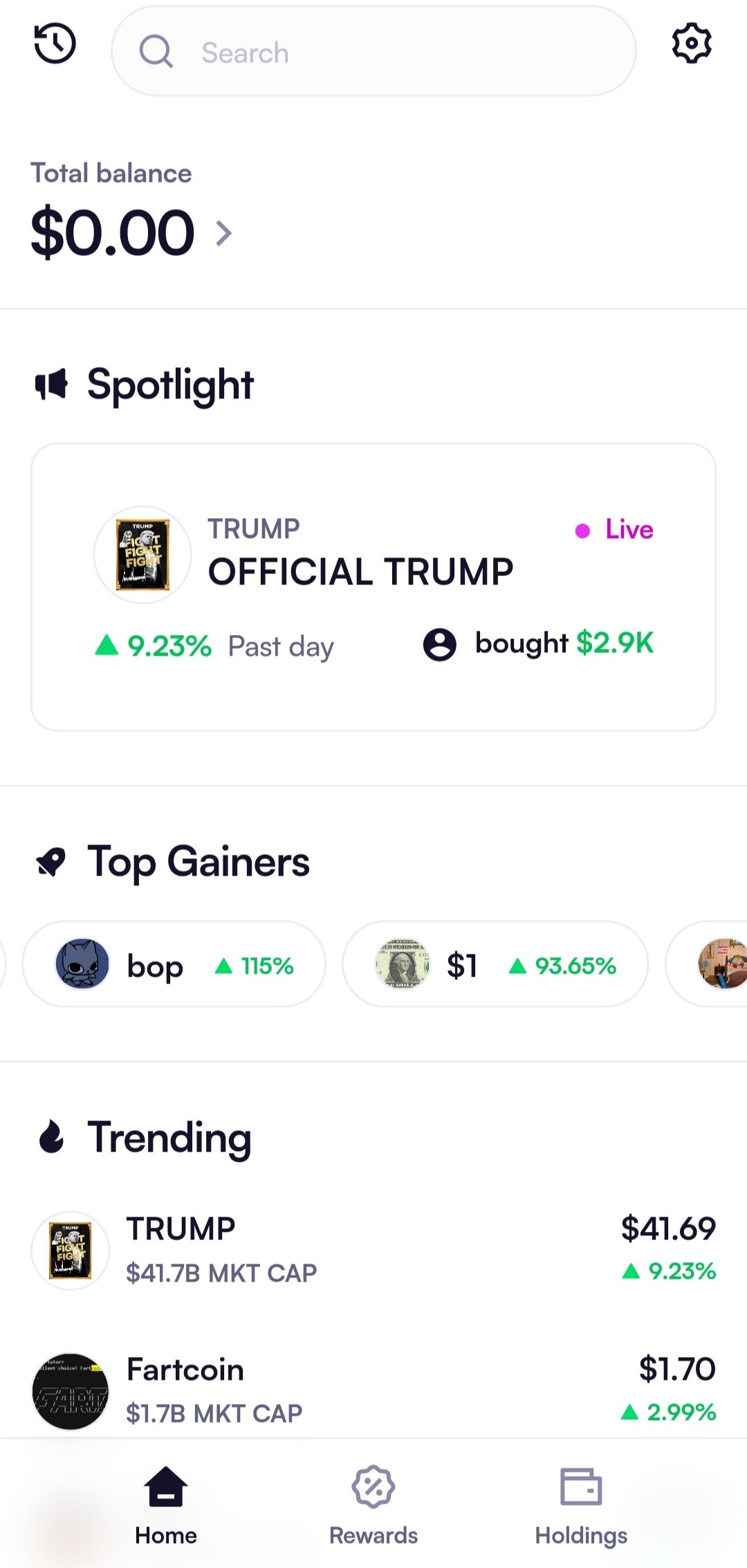747x1568 pixels.
Task: Tap the dollar bill token icon
Action: (402, 964)
